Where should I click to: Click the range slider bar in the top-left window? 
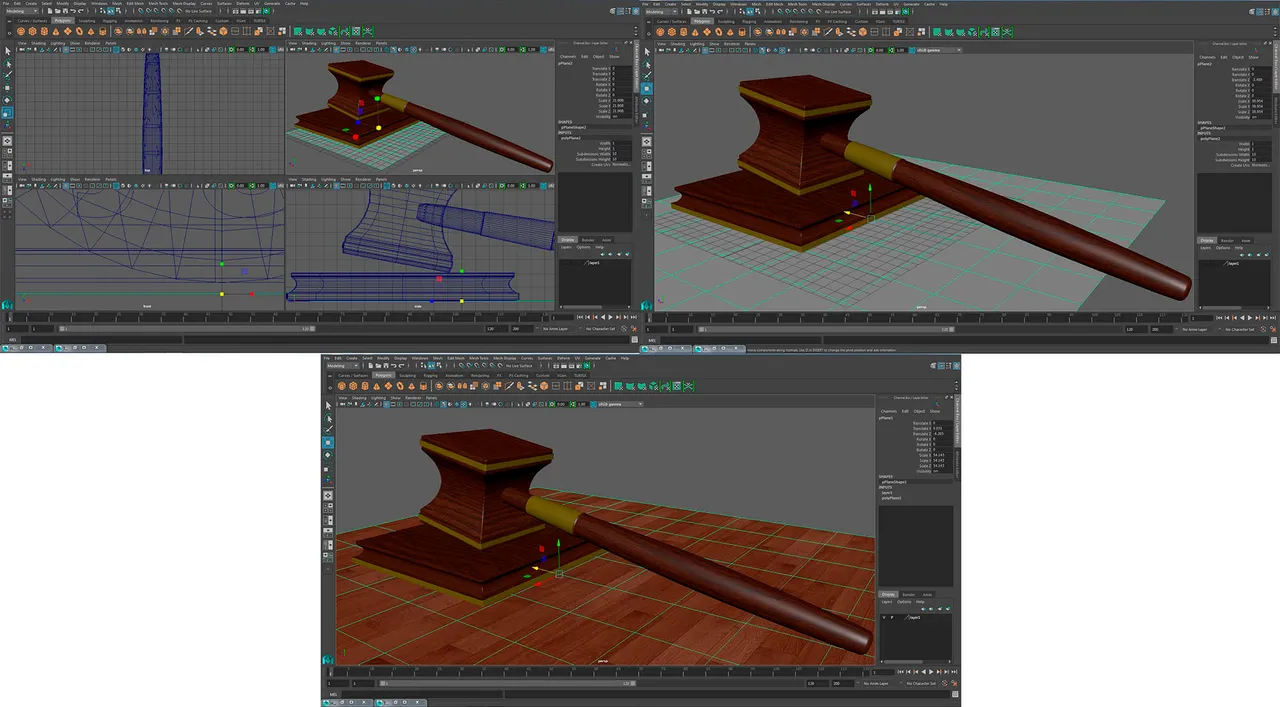pos(187,328)
